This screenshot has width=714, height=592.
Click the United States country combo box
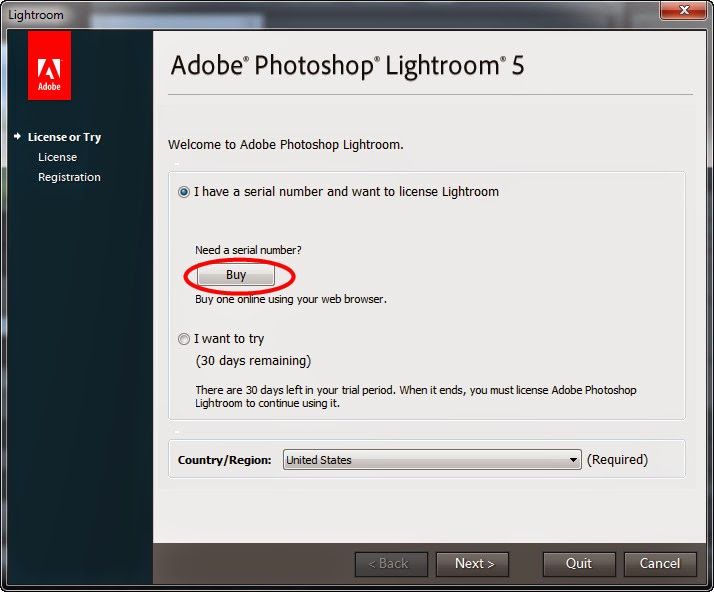(432, 460)
